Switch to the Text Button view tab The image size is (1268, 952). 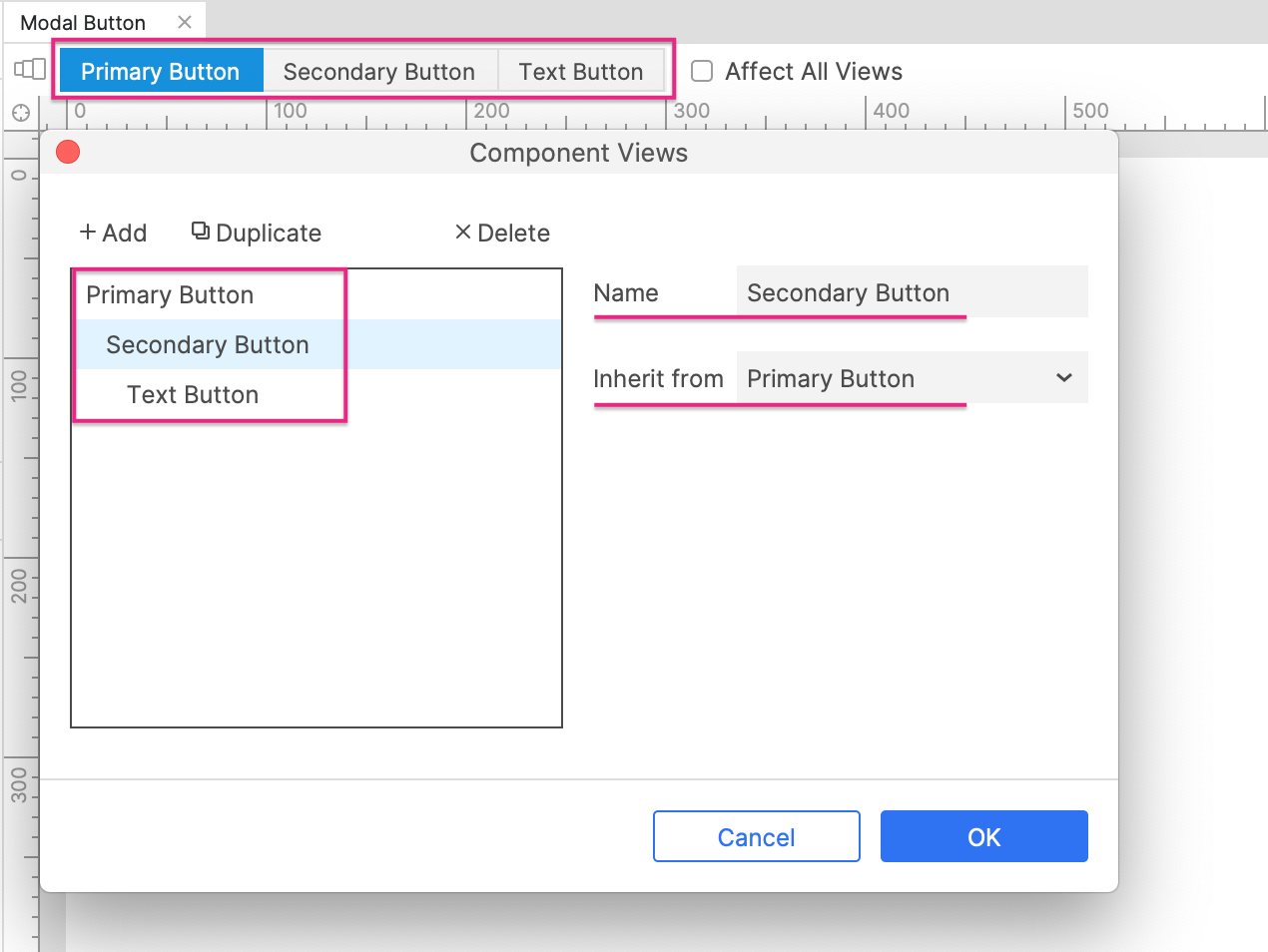coord(580,72)
